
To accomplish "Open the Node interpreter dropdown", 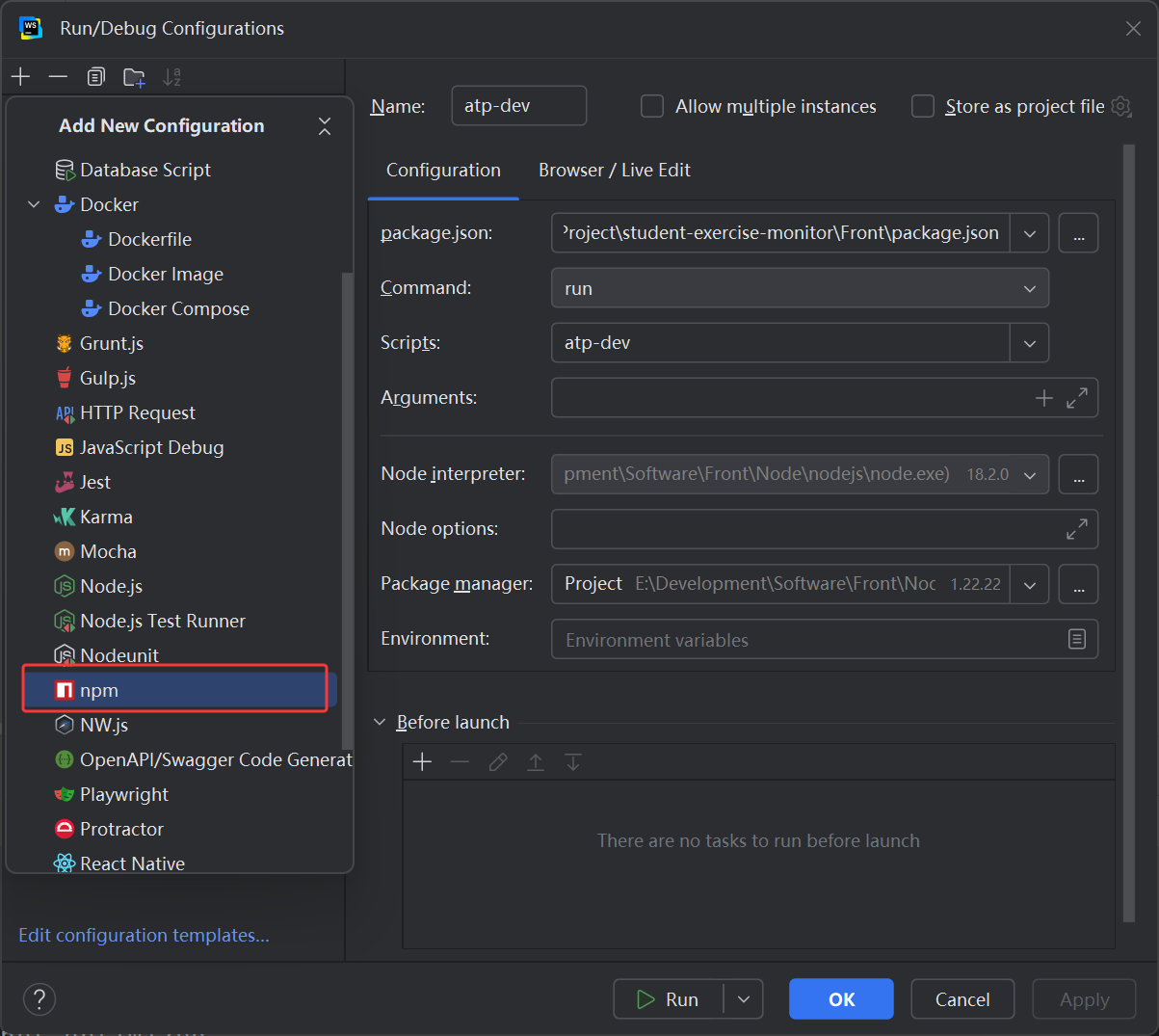I will point(1030,474).
